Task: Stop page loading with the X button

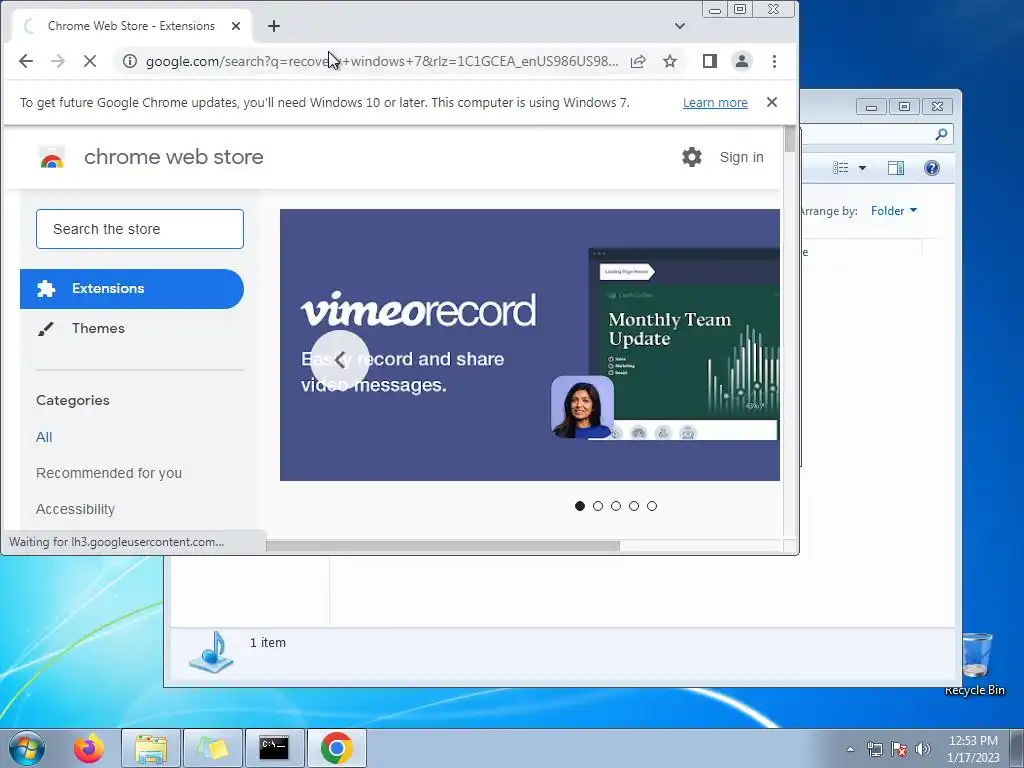Action: [x=90, y=61]
